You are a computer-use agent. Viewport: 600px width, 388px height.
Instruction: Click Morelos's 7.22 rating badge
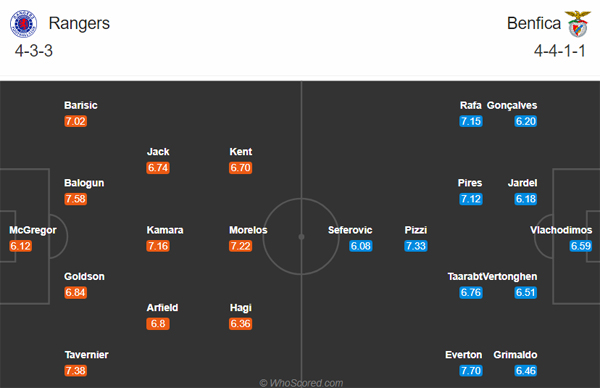[240, 246]
